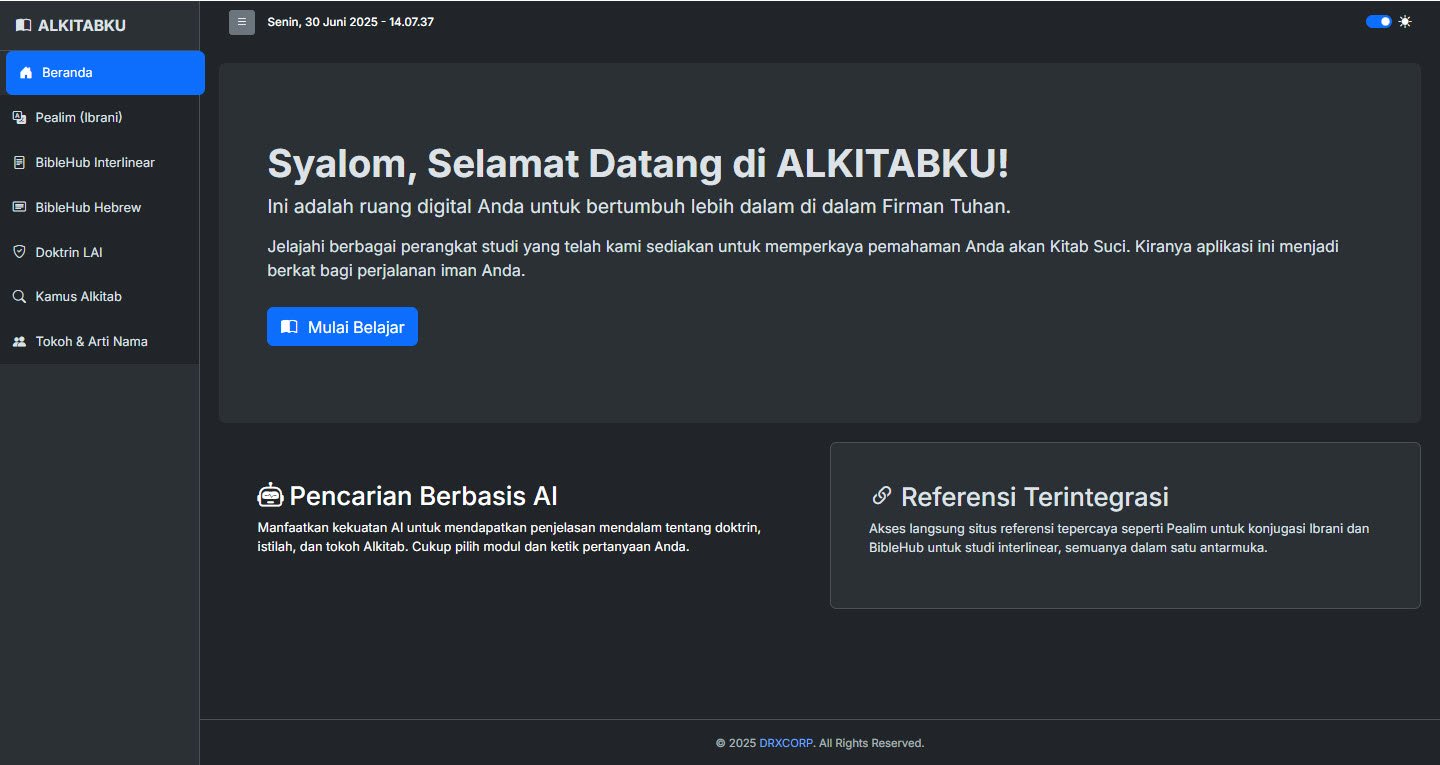
Task: Click the shield icon beside Doktrin LAI
Action: click(19, 252)
